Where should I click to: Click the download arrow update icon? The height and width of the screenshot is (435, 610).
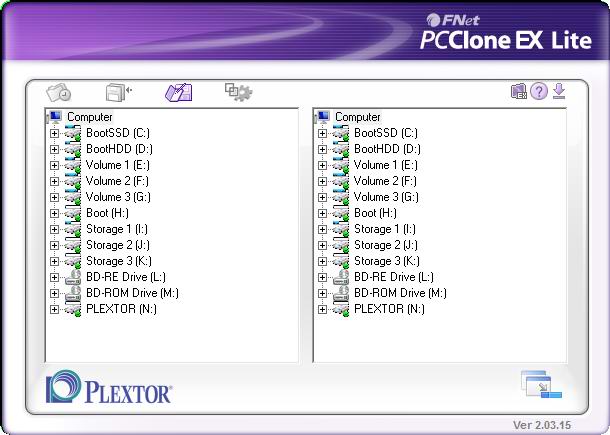pyautogui.click(x=559, y=92)
